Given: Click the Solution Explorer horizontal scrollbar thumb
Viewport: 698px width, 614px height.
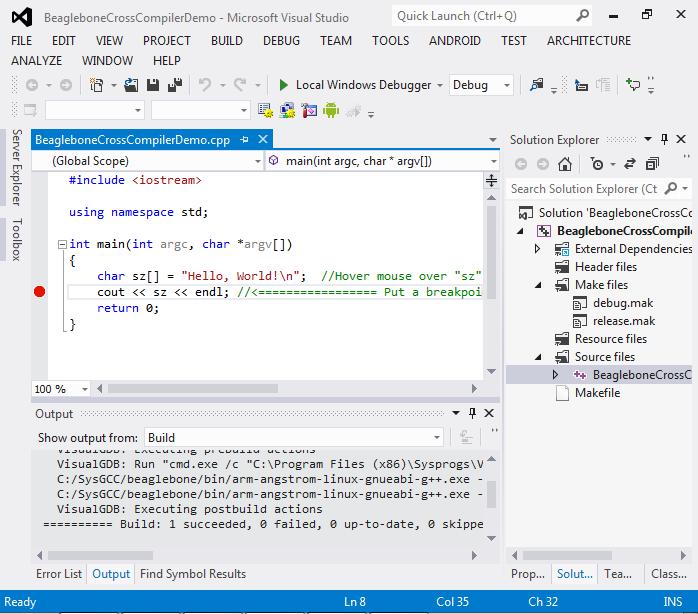Looking at the screenshot, I should pos(567,555).
